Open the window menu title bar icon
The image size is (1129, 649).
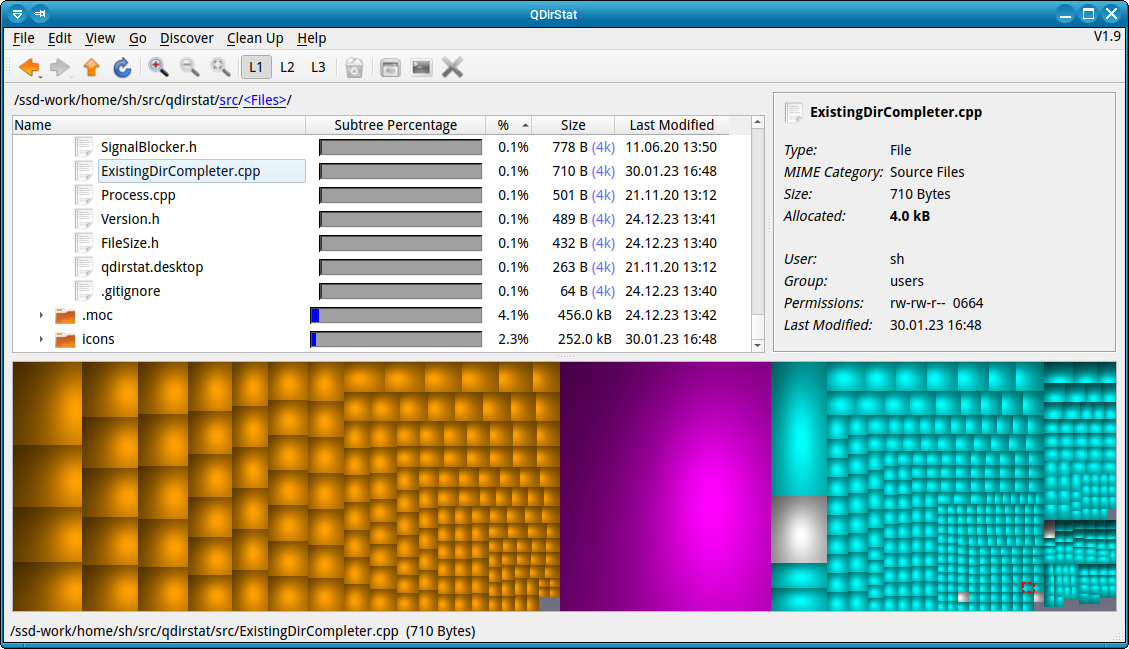[x=17, y=14]
